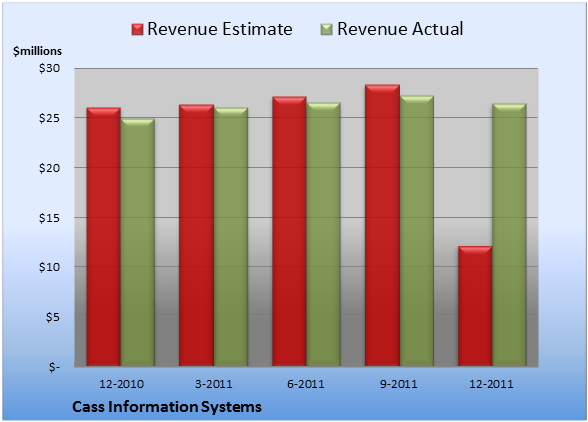Image resolution: width=588 pixels, height=422 pixels.
Task: Click the '$20' y-axis label
Action: pyautogui.click(x=49, y=168)
